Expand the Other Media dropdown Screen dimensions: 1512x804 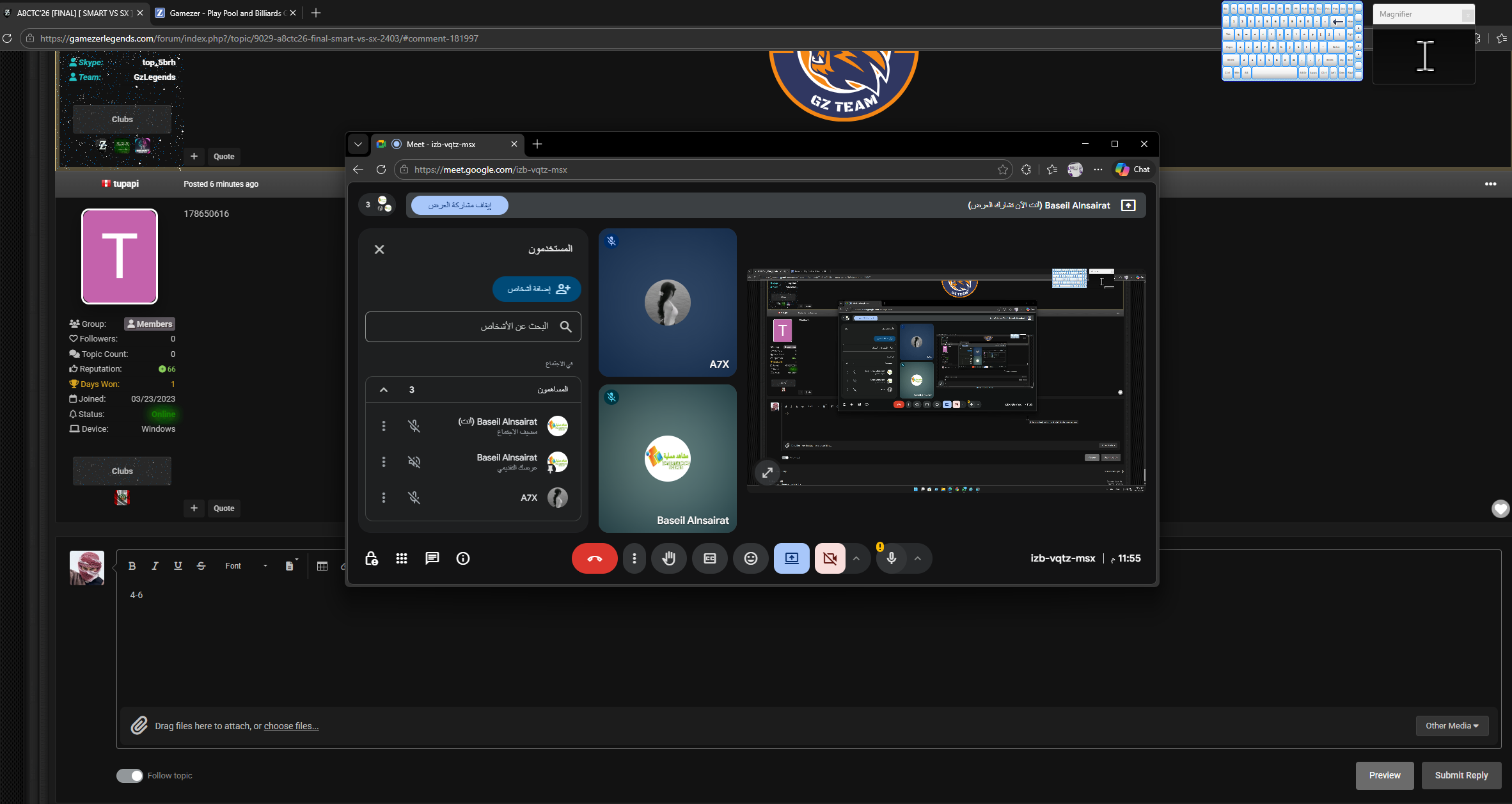tap(1452, 725)
